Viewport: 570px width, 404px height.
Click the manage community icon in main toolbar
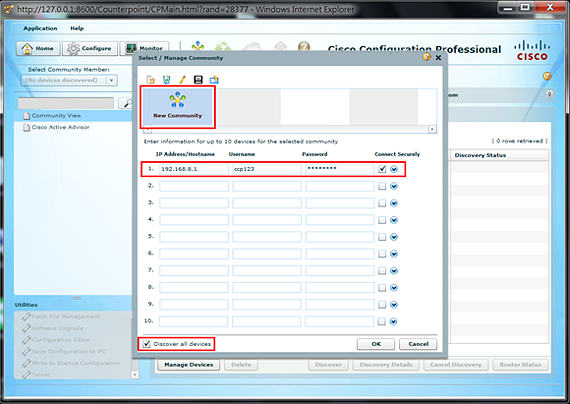click(x=197, y=47)
